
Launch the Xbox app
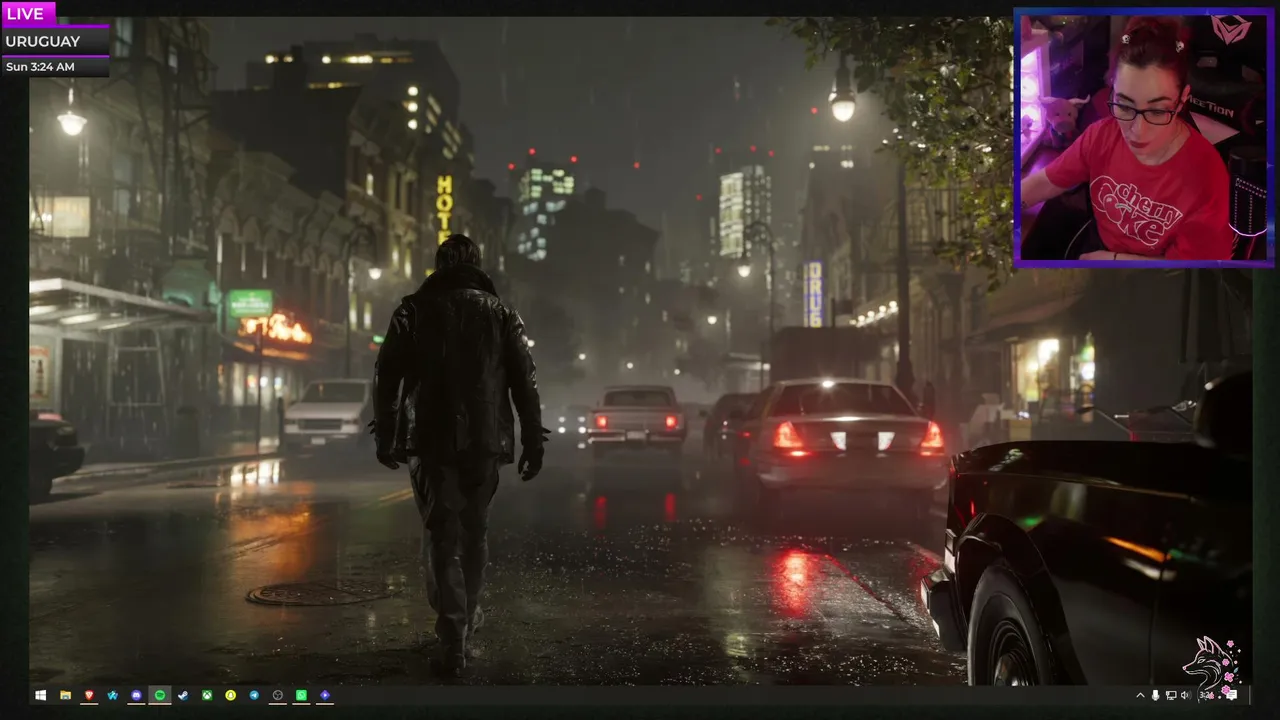pyautogui.click(x=207, y=695)
